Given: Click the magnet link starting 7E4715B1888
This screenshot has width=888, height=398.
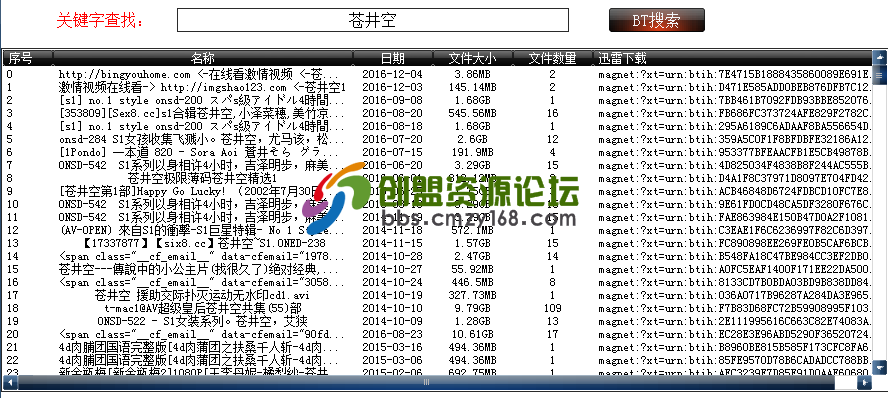Looking at the screenshot, I should click(734, 74).
